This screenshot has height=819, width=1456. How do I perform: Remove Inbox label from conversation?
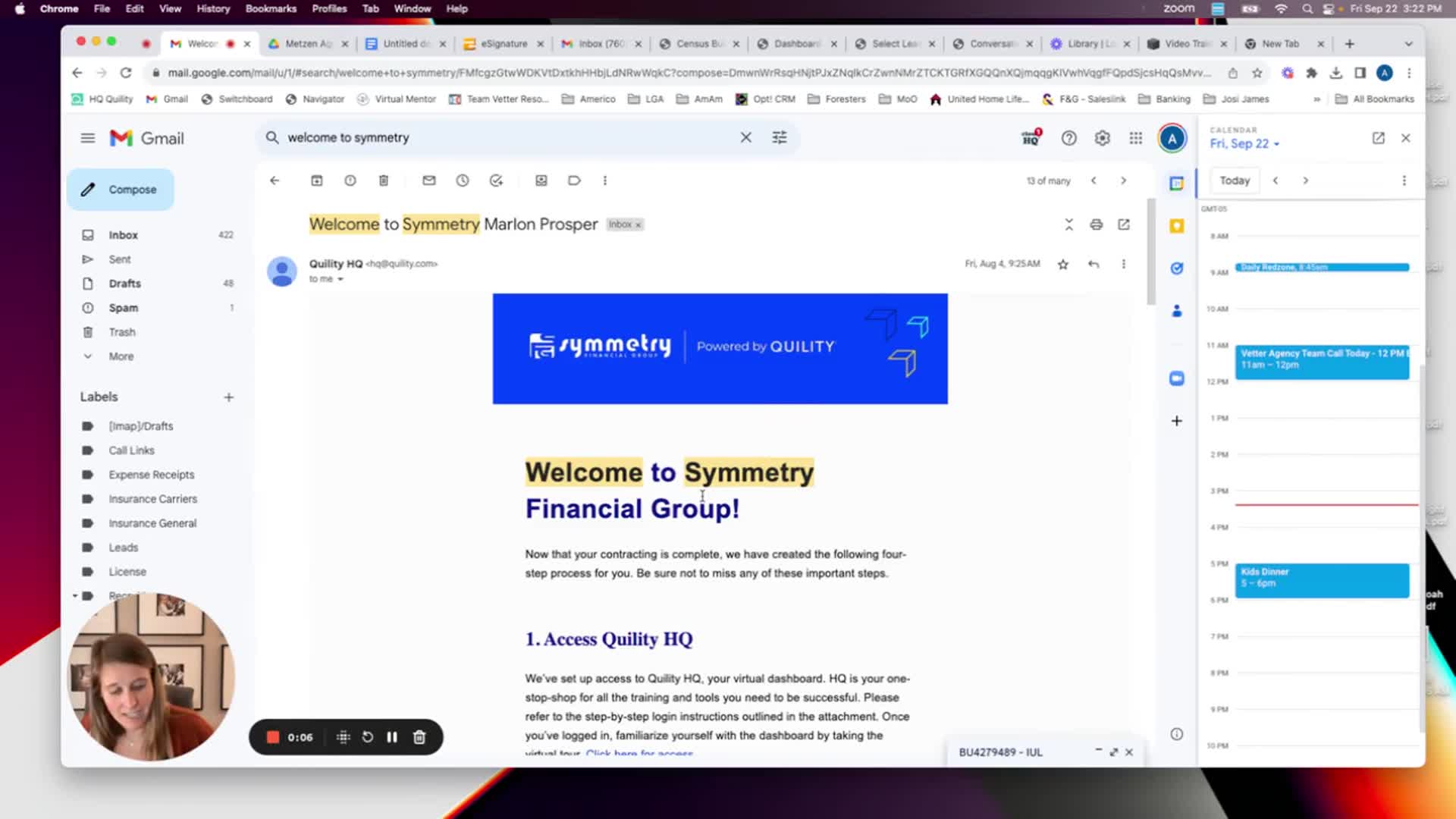click(639, 225)
